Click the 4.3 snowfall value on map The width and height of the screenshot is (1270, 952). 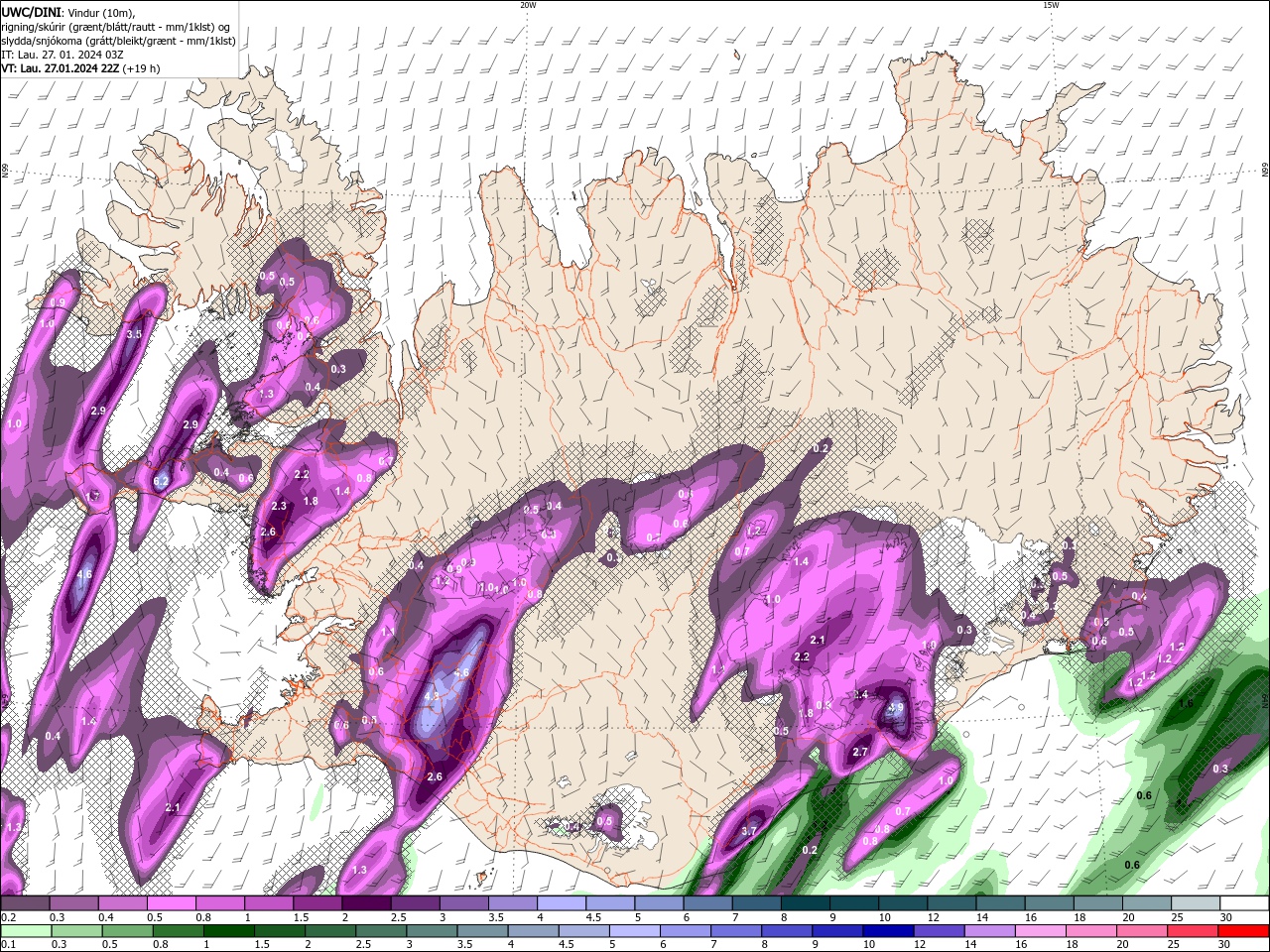point(432,697)
